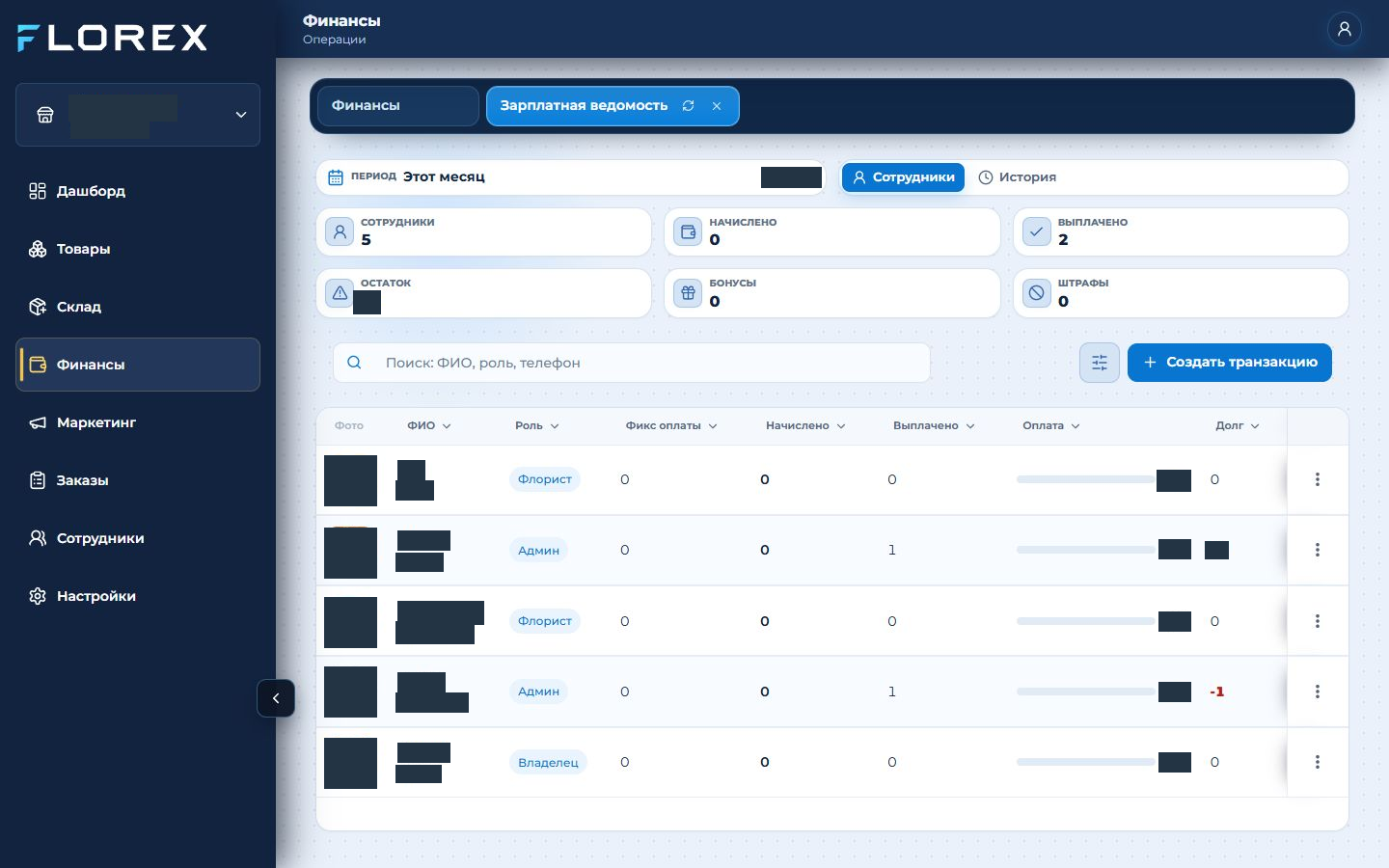Viewport: 1389px width, 868px height.
Task: Click the search magnifier icon
Action: pos(354,363)
